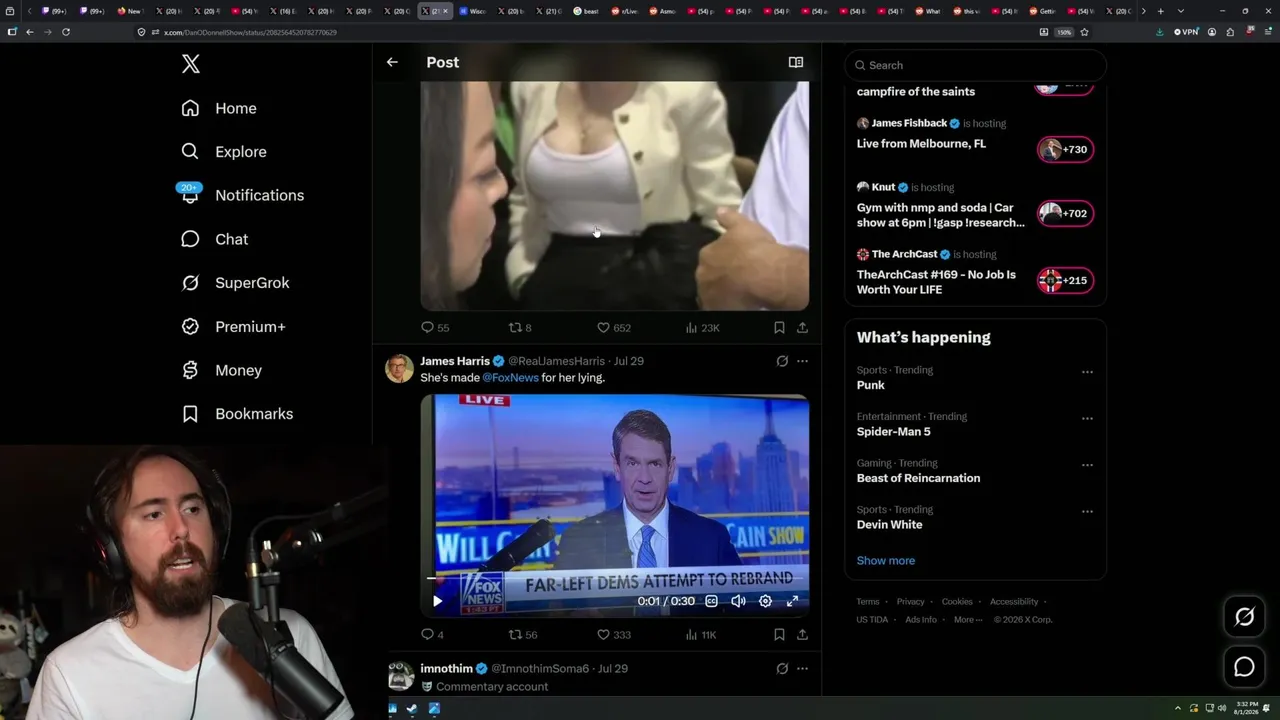Open video settings gear
Image resolution: width=1280 pixels, height=720 pixels.
[x=765, y=601]
